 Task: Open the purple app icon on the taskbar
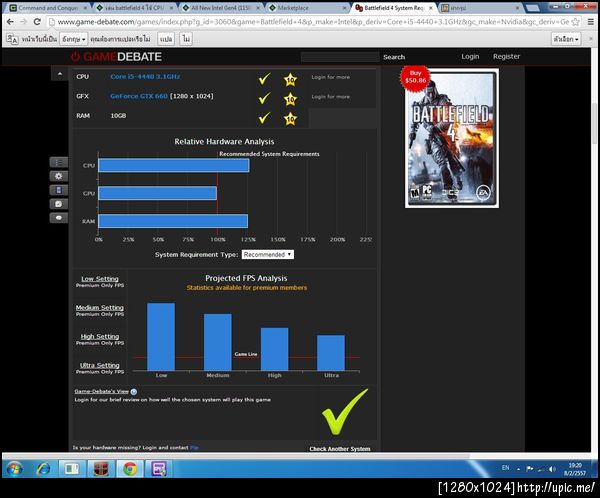(x=158, y=469)
